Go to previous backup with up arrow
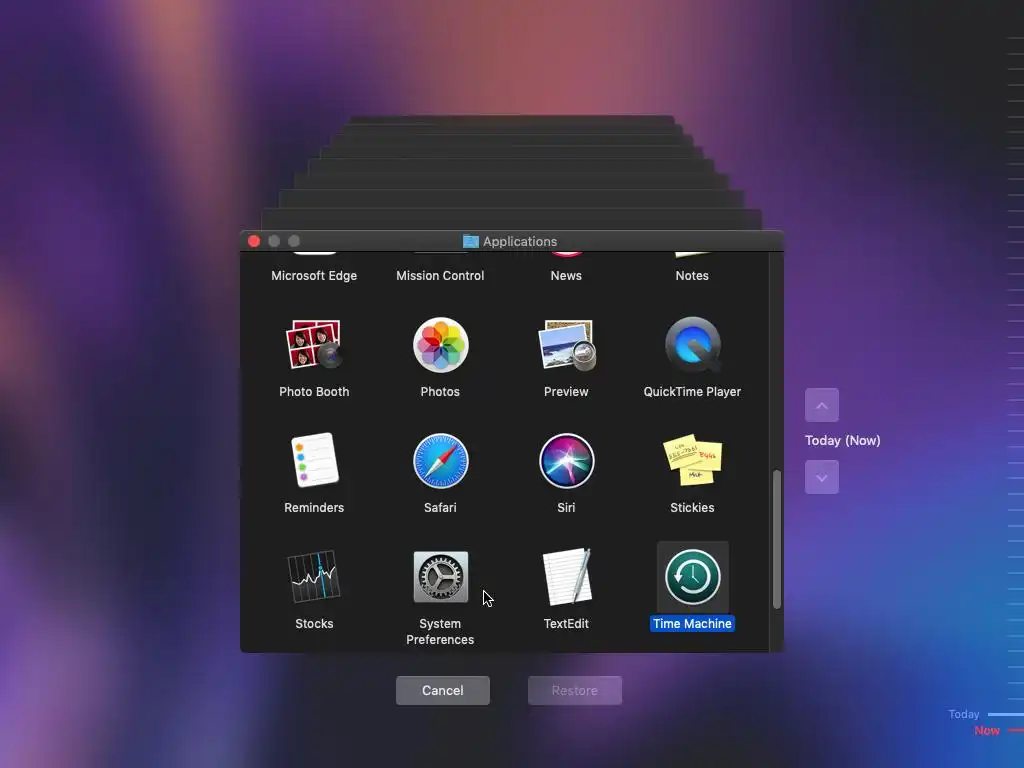Image resolution: width=1024 pixels, height=768 pixels. (822, 405)
